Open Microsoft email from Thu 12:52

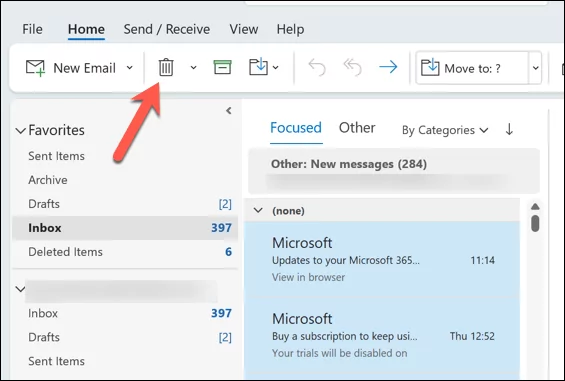pos(382,335)
